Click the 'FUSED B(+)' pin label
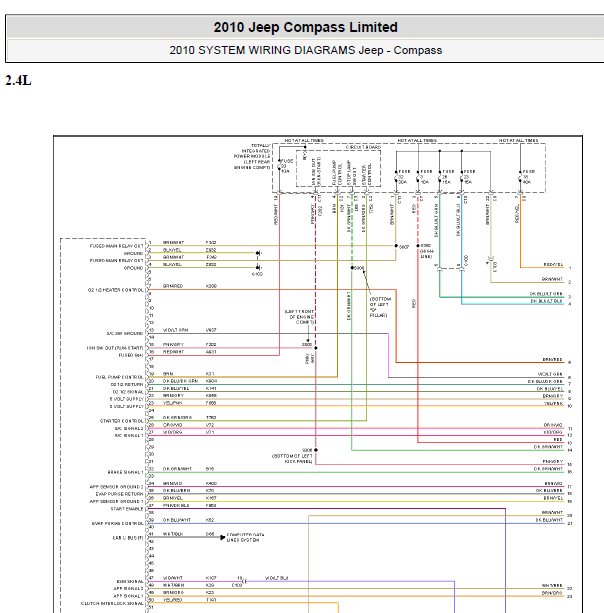The height and width of the screenshot is (613, 604). tap(131, 355)
